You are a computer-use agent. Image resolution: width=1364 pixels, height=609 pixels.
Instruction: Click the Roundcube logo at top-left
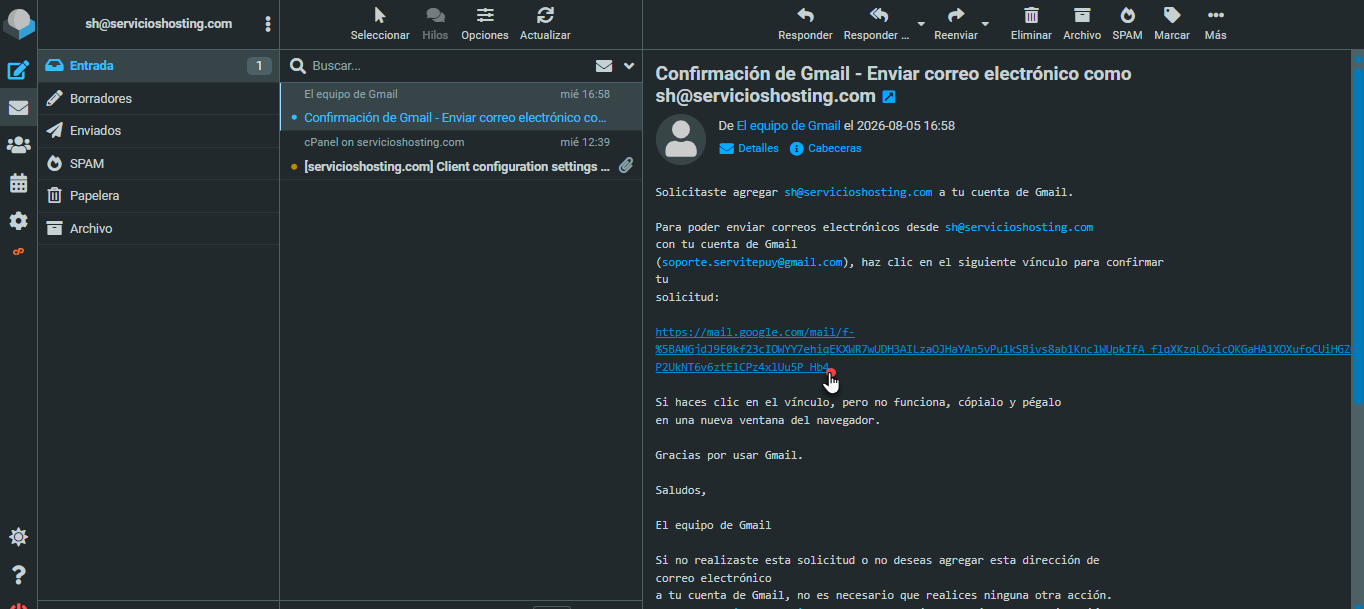(x=18, y=22)
